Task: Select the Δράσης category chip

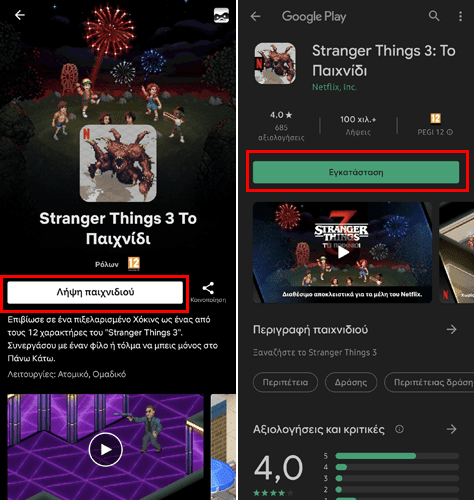Action: tap(351, 382)
